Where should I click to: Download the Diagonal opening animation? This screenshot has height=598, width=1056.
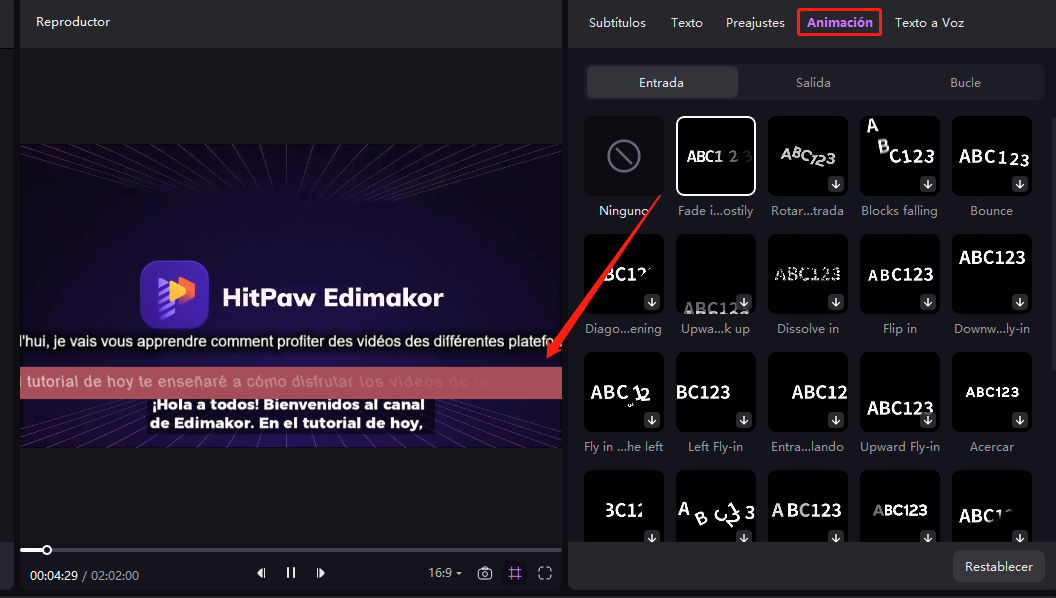pyautogui.click(x=652, y=302)
